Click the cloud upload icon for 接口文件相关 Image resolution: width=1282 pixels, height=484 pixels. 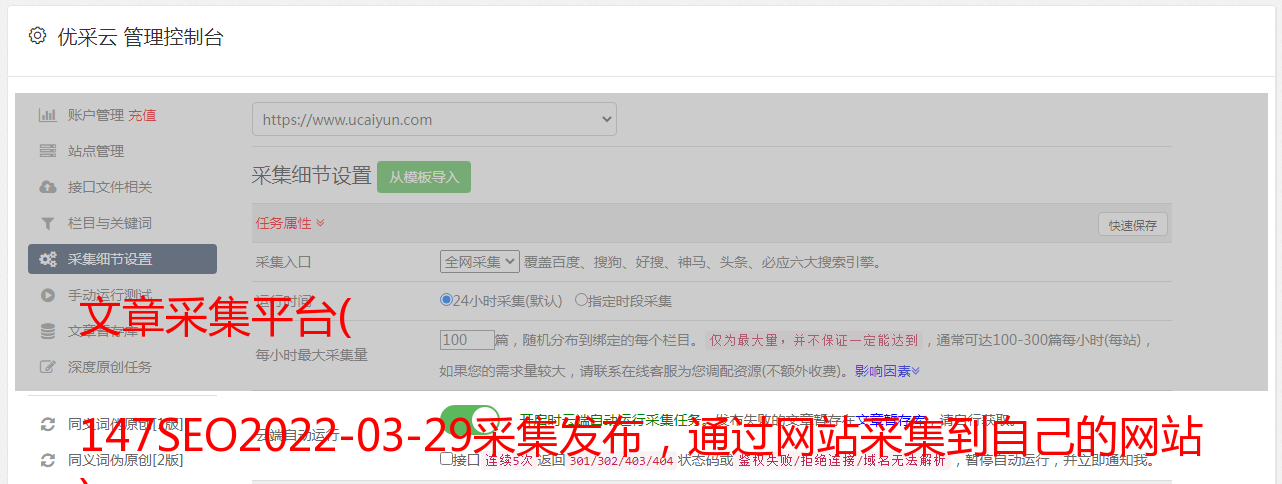tap(47, 187)
